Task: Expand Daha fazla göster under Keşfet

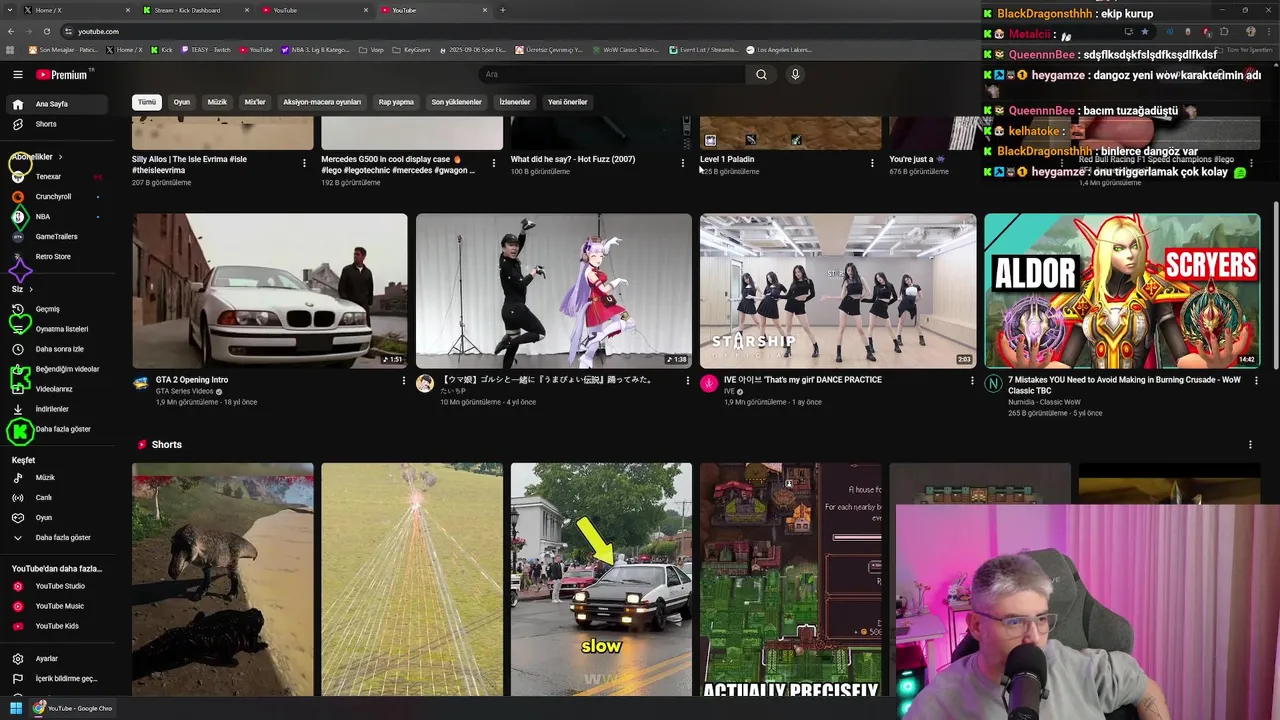Action: click(56, 538)
